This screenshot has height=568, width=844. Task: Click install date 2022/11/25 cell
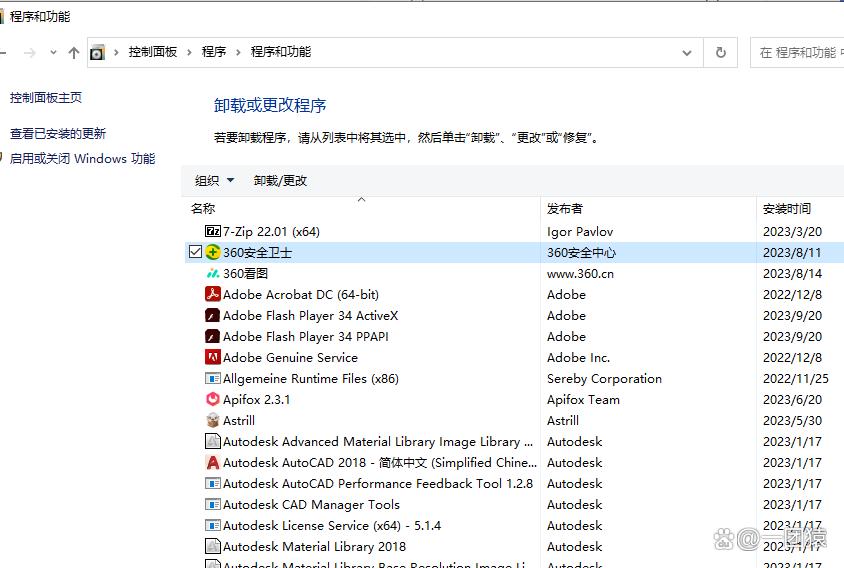tap(796, 378)
